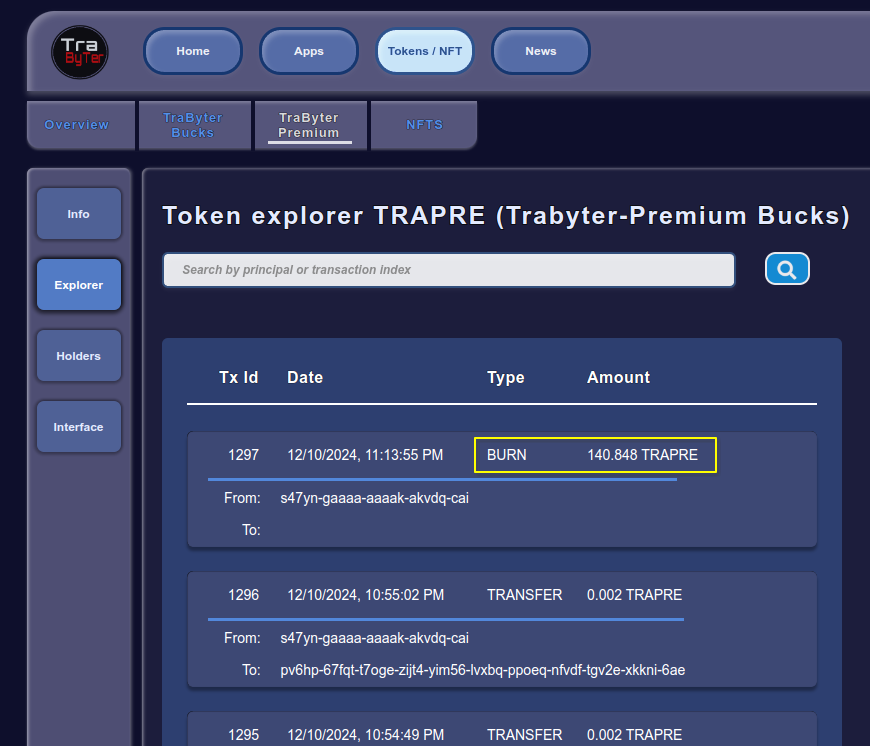Screen dimensions: 870x746
Task: Open the Interface sidebar section
Action: (x=79, y=427)
